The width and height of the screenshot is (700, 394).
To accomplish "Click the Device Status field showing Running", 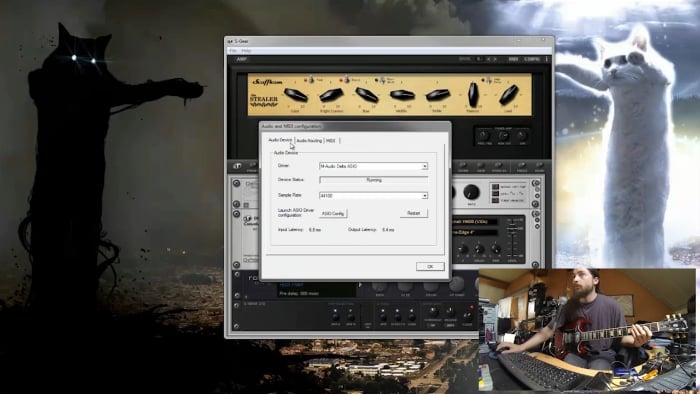I will point(373,180).
